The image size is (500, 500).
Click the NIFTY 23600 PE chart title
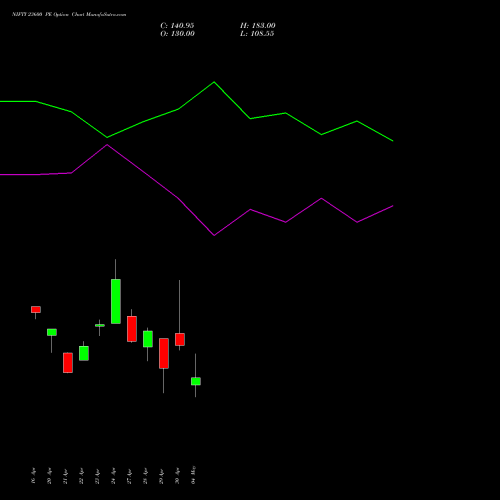69,15
